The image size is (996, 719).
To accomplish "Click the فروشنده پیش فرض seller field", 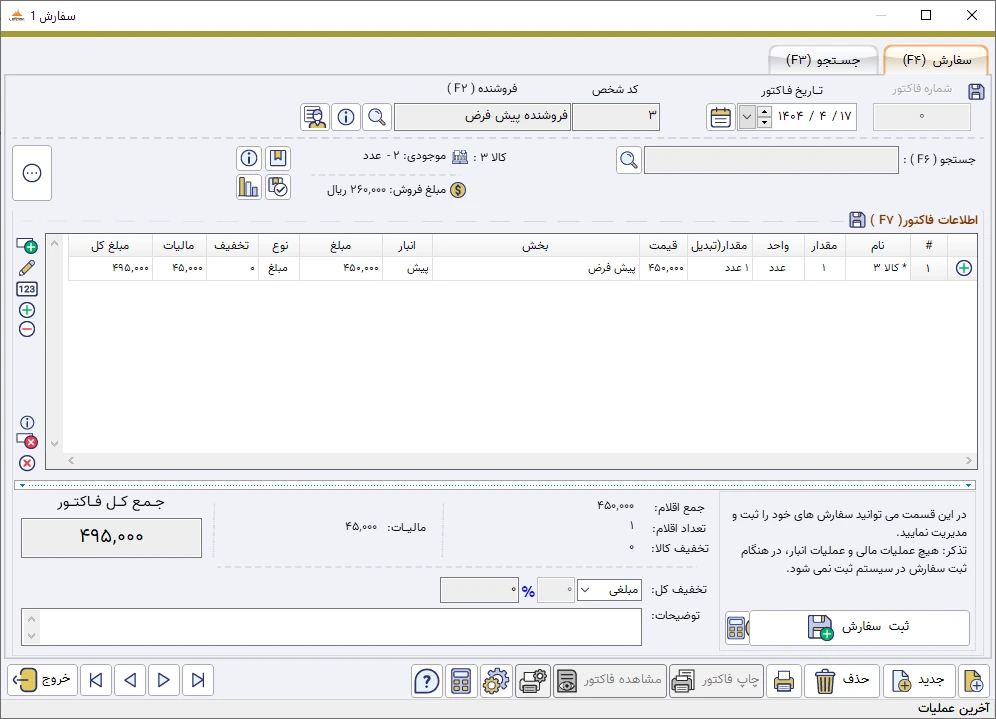I will click(482, 118).
